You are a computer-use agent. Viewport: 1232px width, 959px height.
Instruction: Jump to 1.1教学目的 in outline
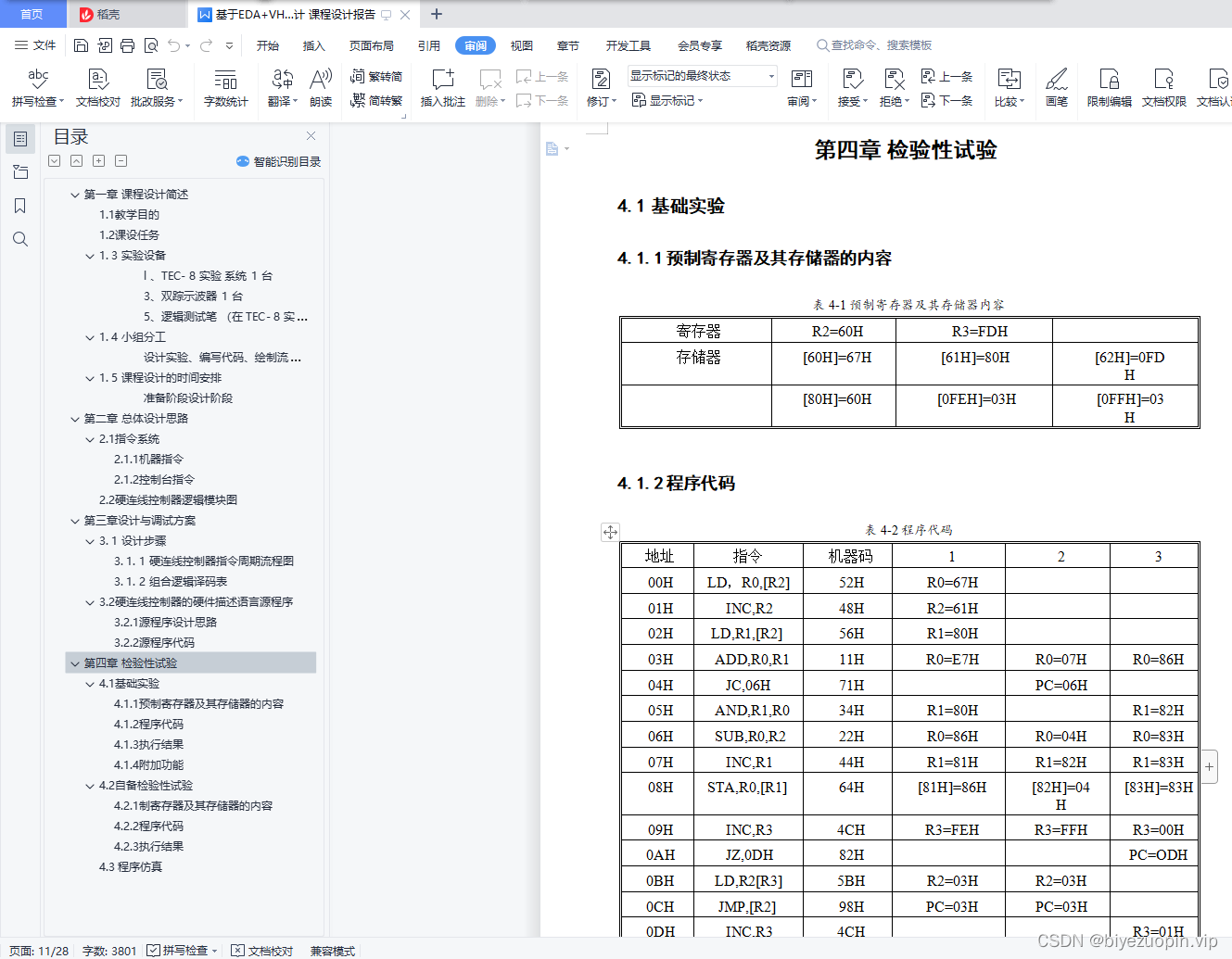point(129,215)
